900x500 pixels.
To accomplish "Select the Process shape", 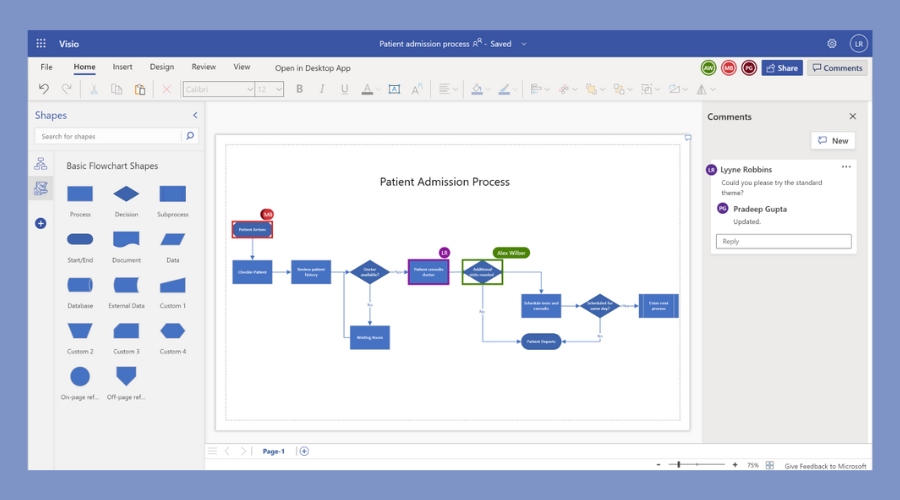I will pos(80,194).
